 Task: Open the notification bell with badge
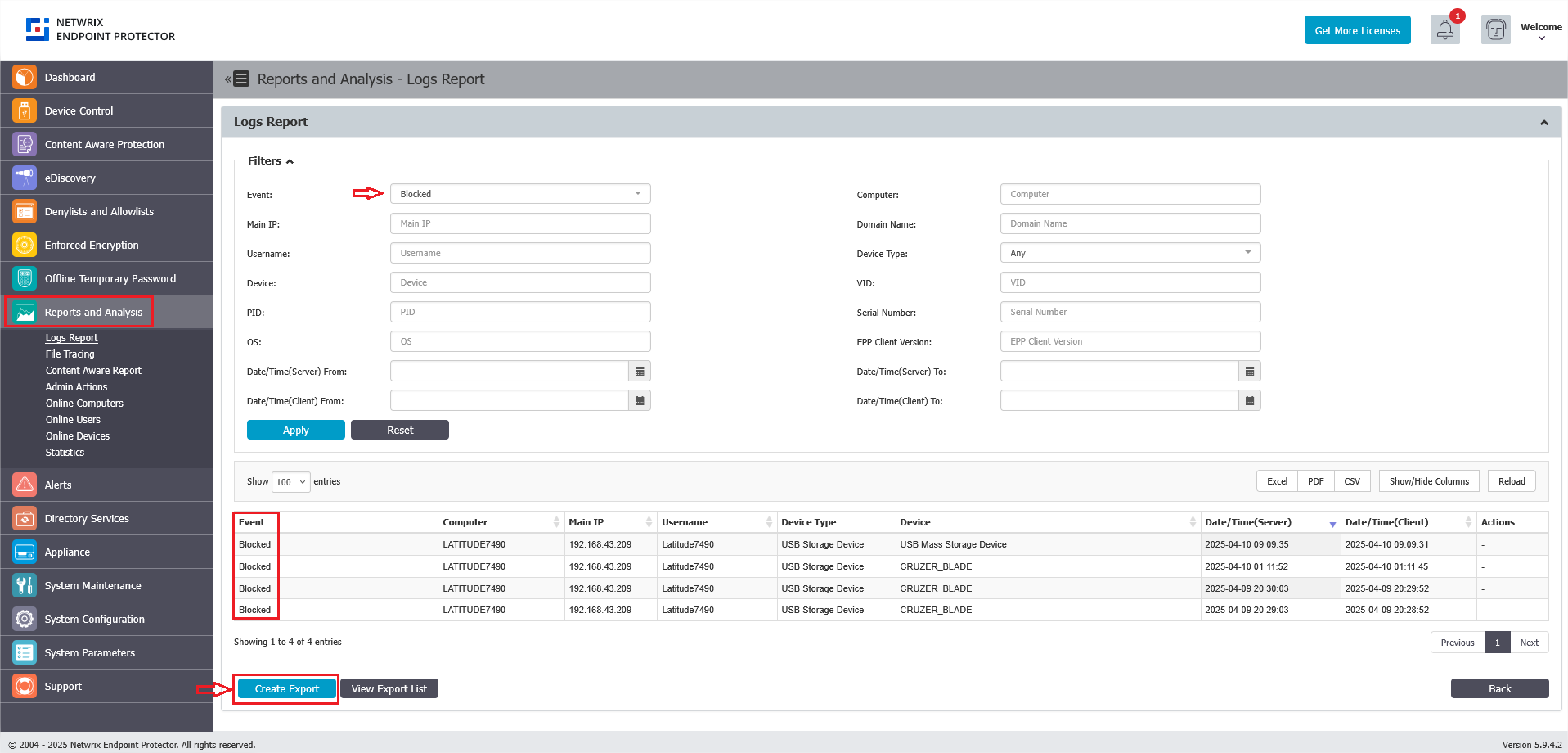coord(1444,29)
